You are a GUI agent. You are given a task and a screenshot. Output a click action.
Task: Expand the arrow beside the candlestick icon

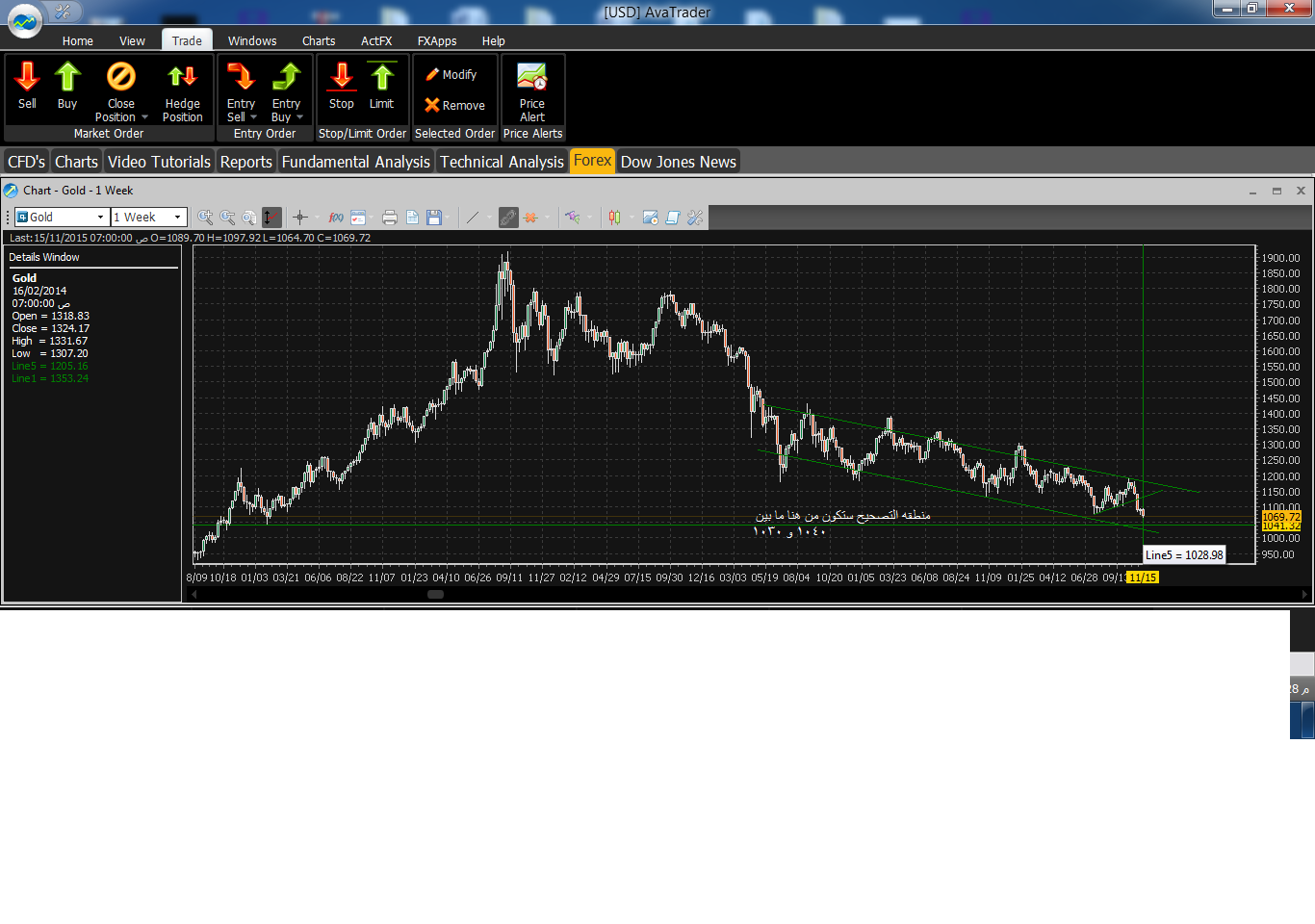(x=632, y=218)
